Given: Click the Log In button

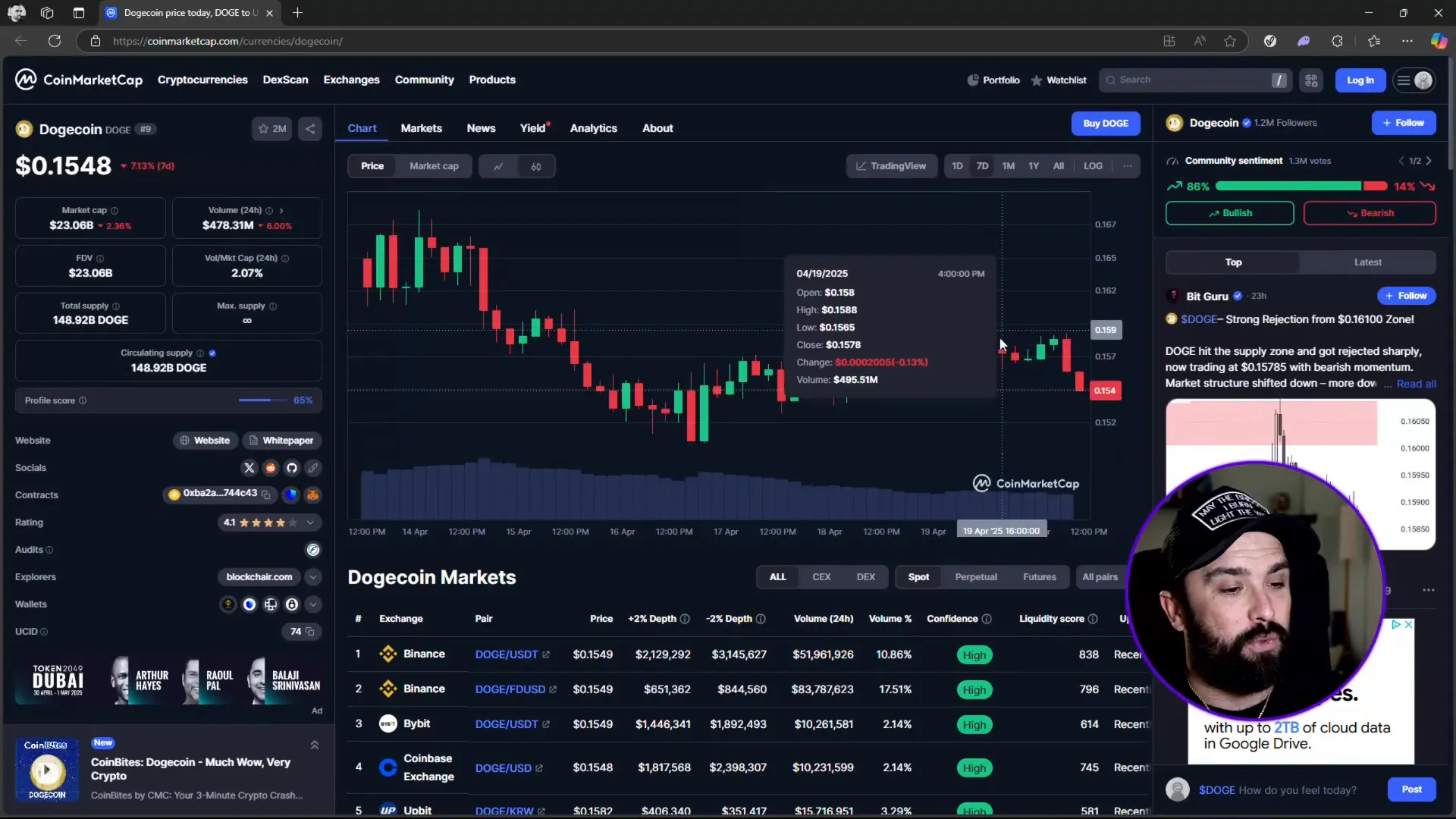Looking at the screenshot, I should 1360,80.
